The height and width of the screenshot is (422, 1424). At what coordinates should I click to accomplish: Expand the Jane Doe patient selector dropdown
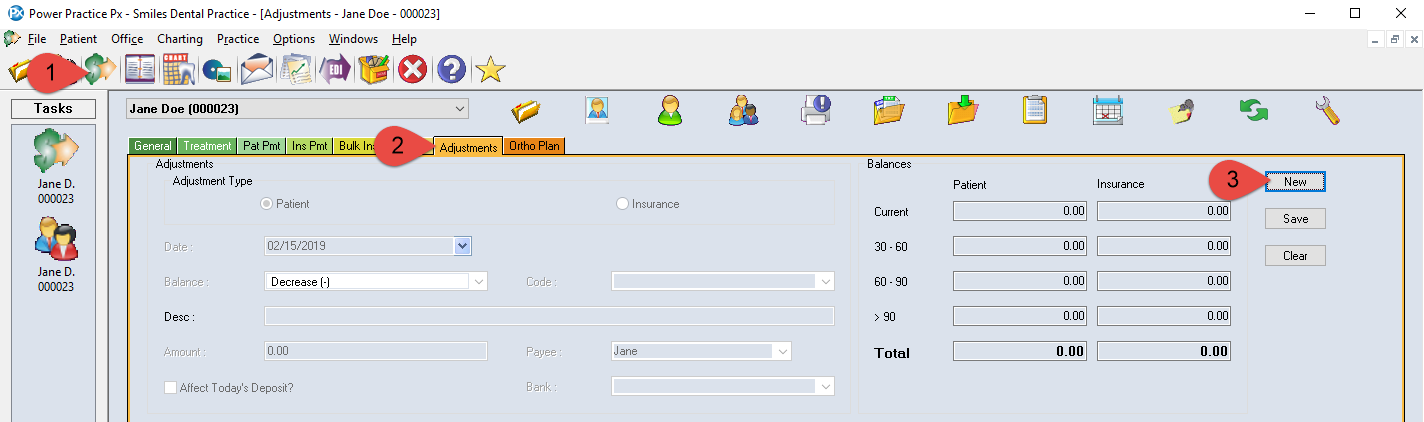pos(459,108)
